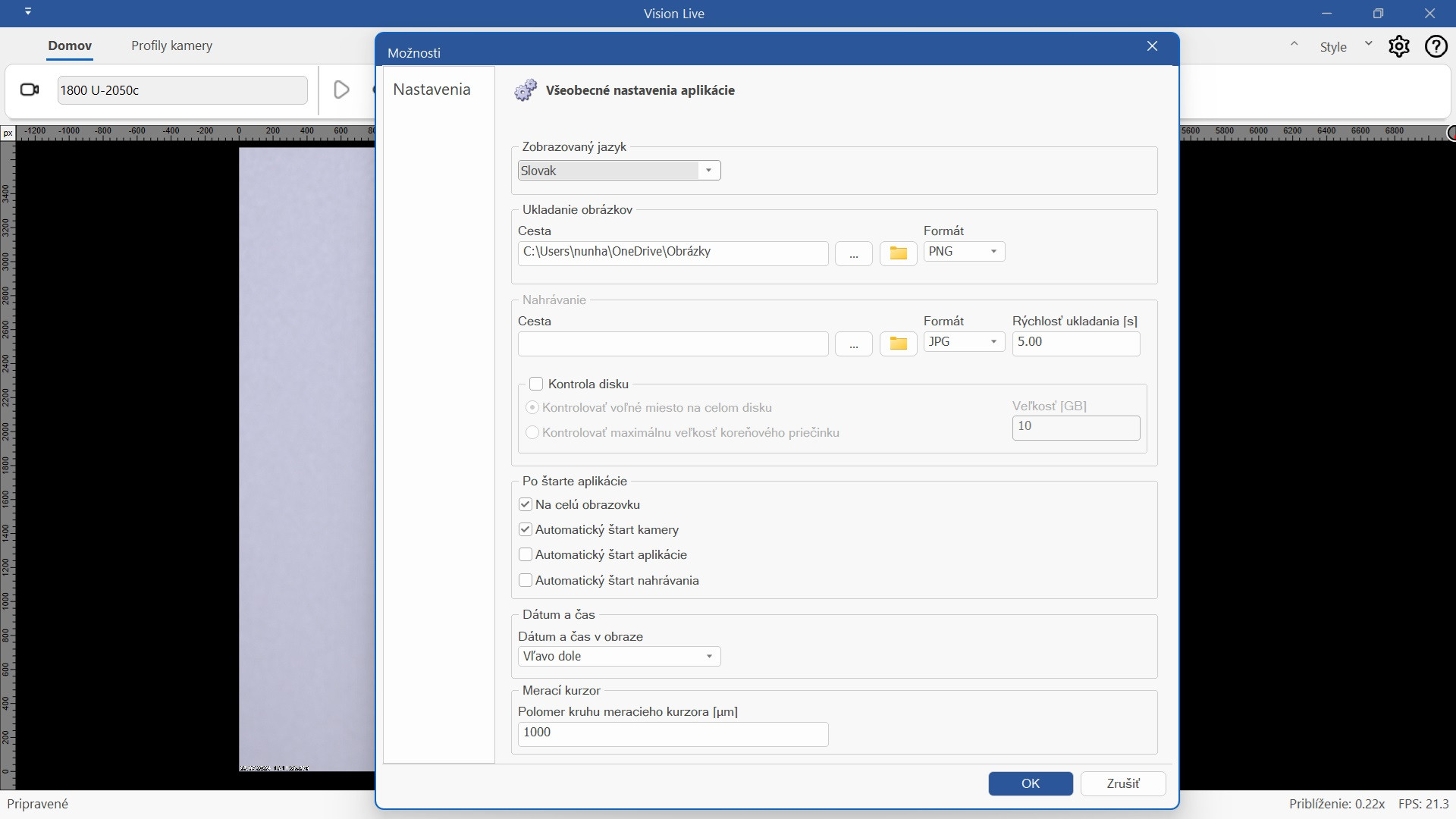
Task: Click the px unit box on ruler
Action: 8,133
